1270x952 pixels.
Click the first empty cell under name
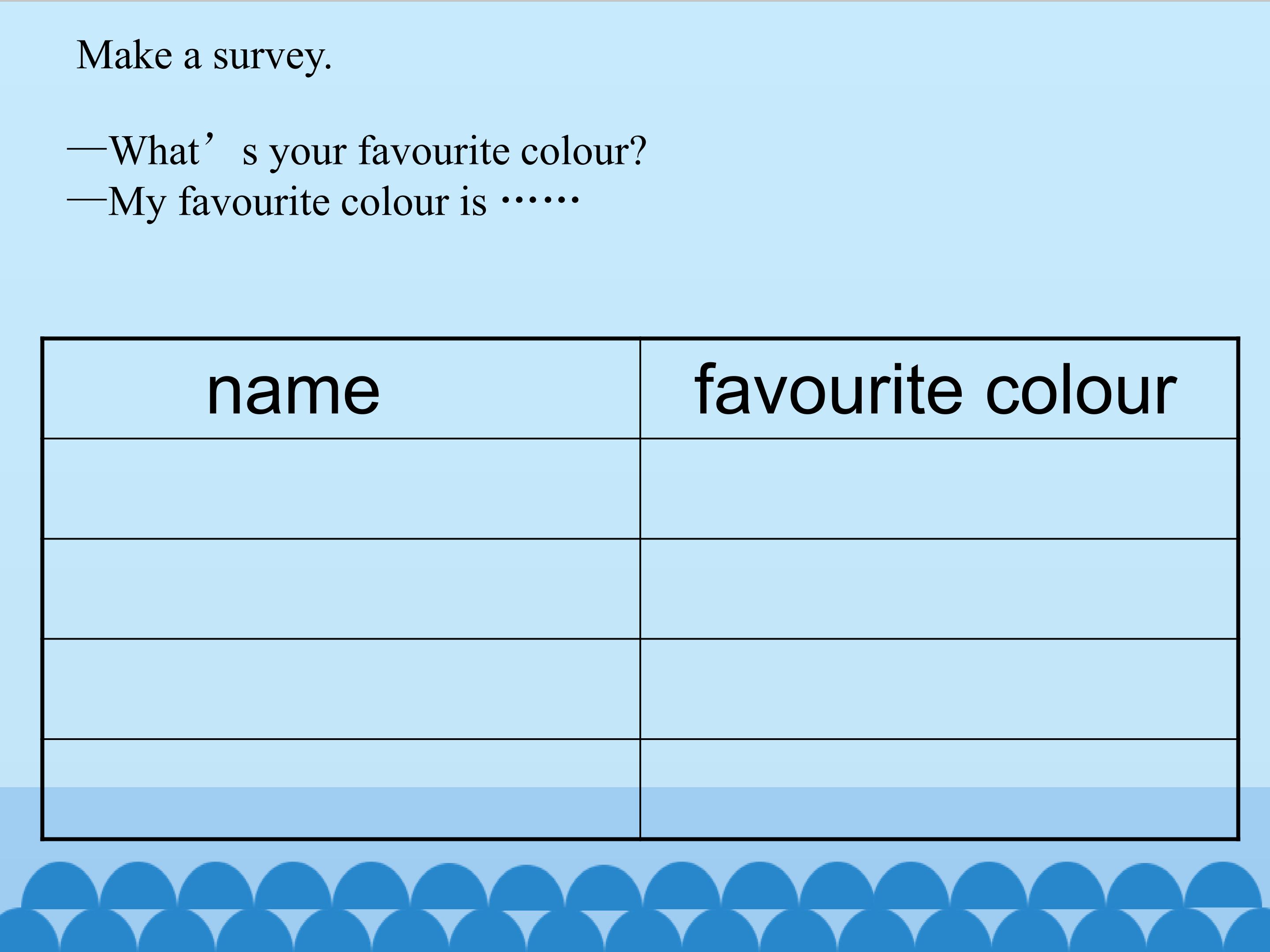tap(341, 489)
